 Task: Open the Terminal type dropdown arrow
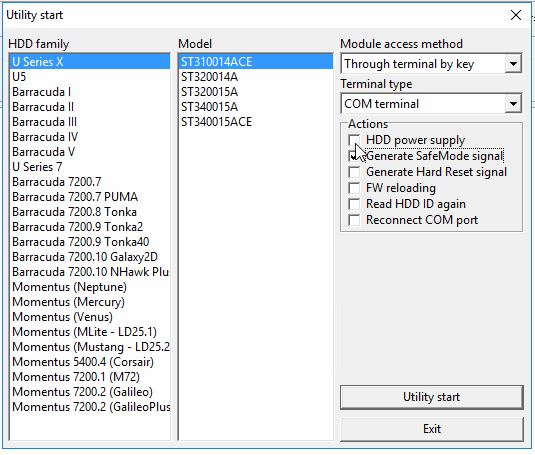click(x=513, y=104)
